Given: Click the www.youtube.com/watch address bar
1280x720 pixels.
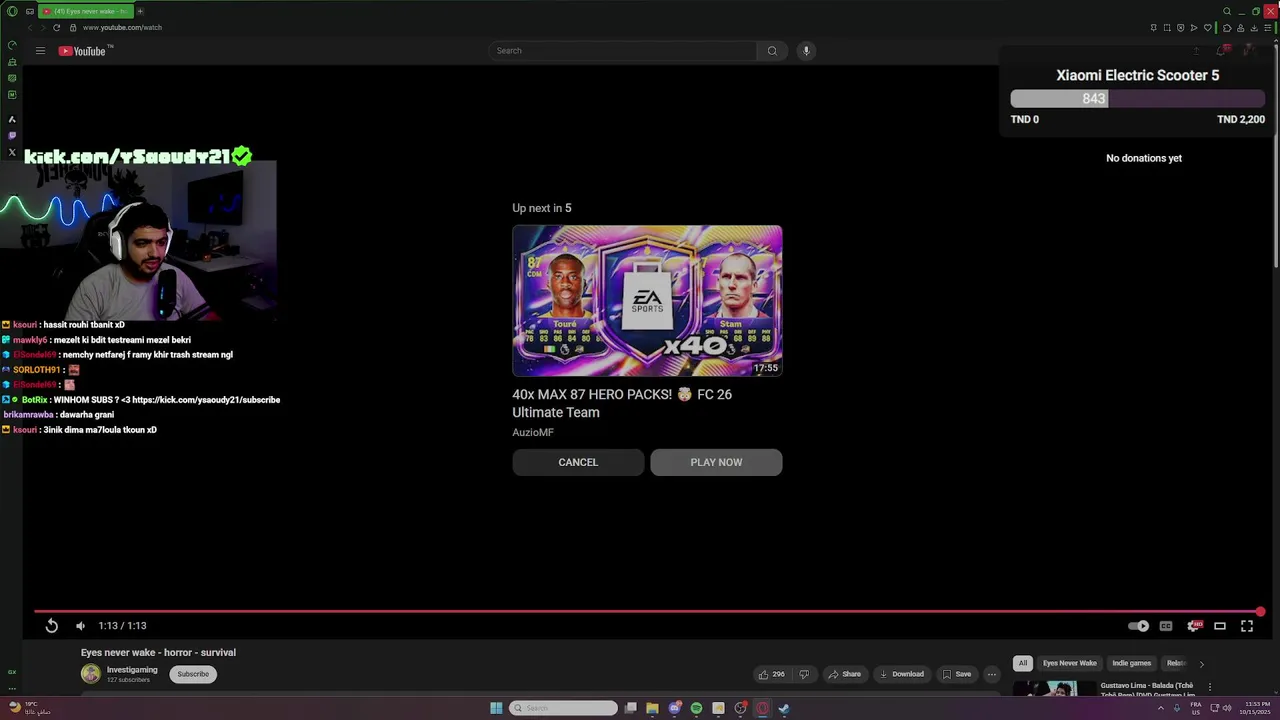Looking at the screenshot, I should 122,28.
